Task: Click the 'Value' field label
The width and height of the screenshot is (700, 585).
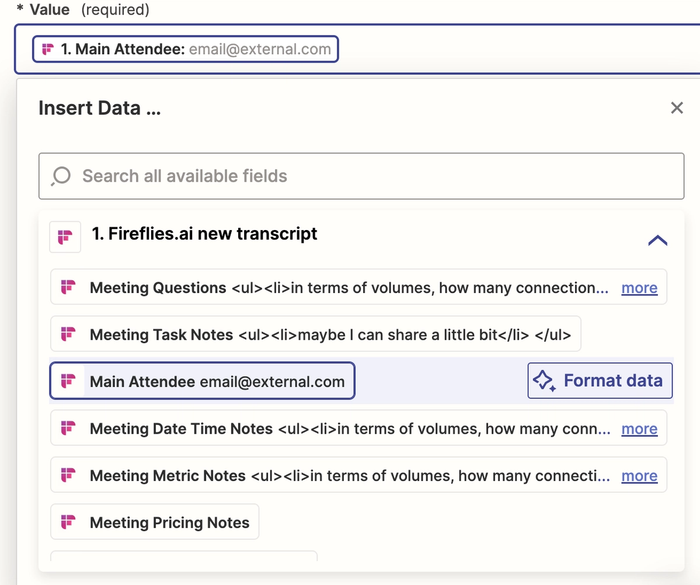Action: point(50,9)
